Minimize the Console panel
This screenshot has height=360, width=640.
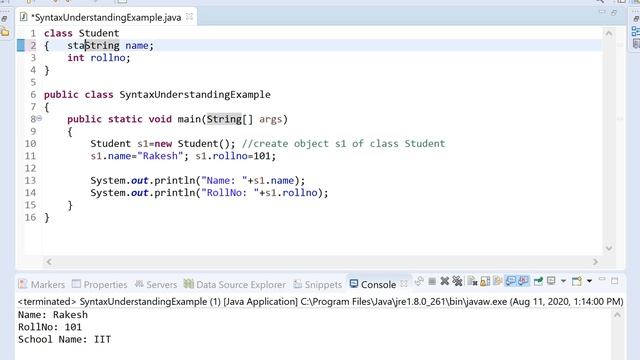tap(602, 279)
